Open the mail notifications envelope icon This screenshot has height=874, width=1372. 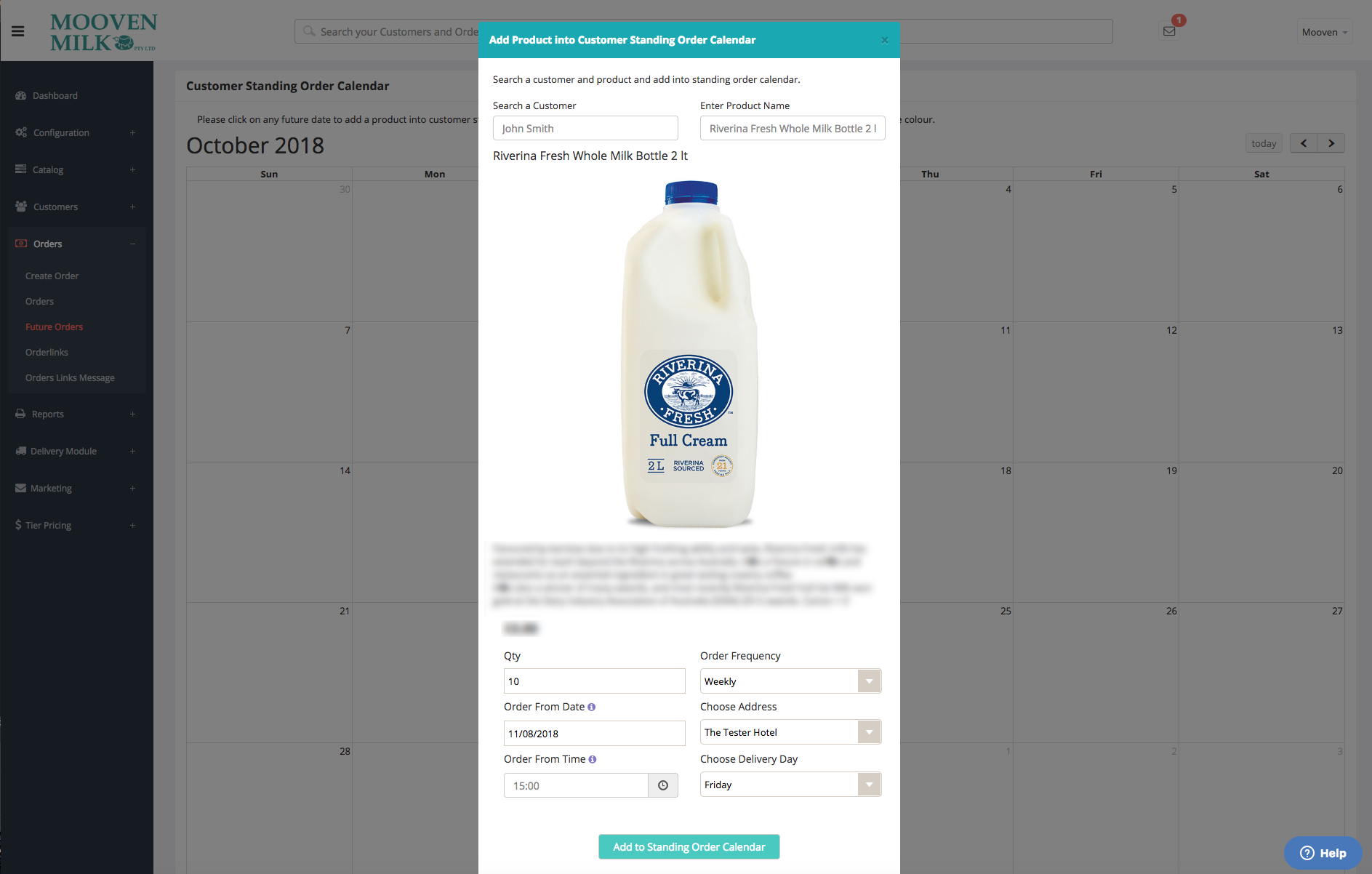(x=1169, y=31)
